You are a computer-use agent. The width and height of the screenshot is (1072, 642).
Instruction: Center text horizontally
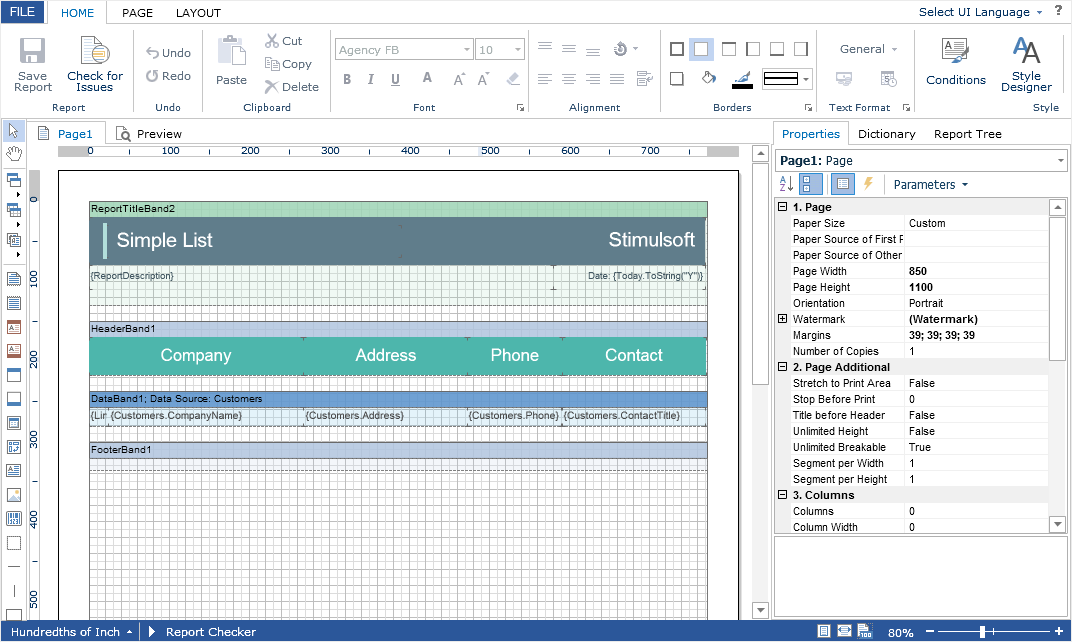569,79
